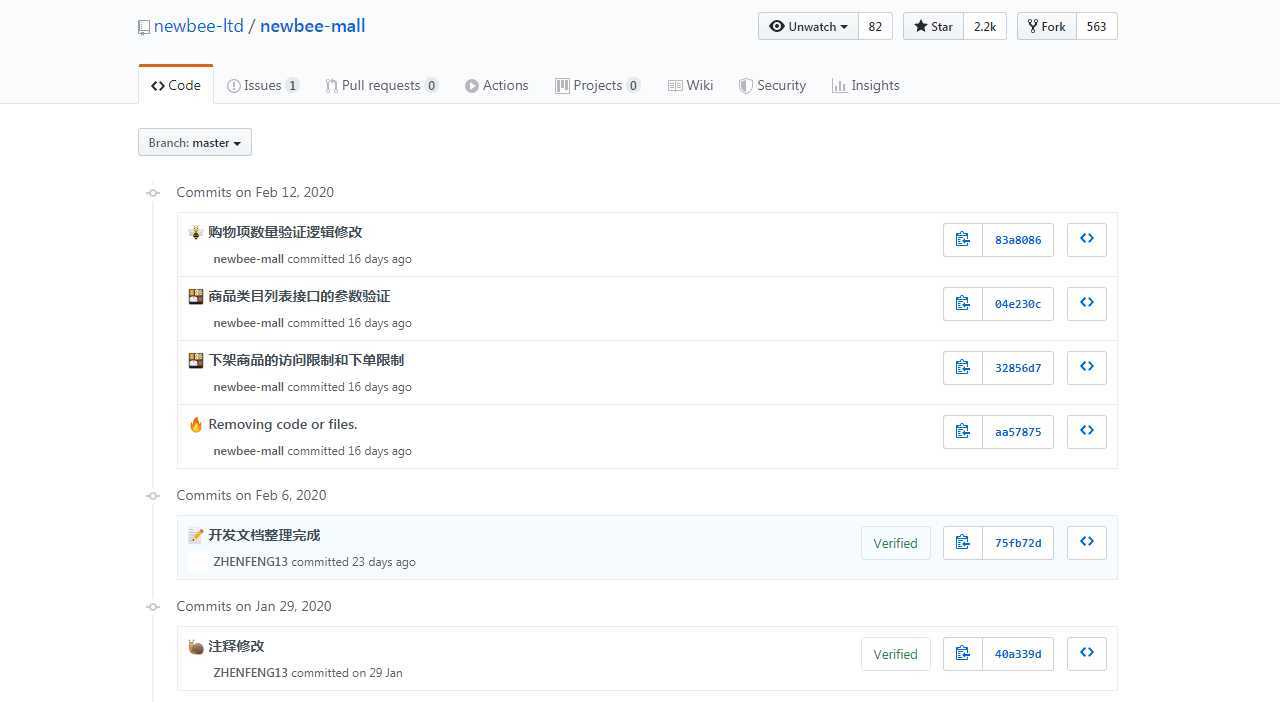Open commit hash 75fb72d
The width and height of the screenshot is (1280, 702).
(1018, 543)
